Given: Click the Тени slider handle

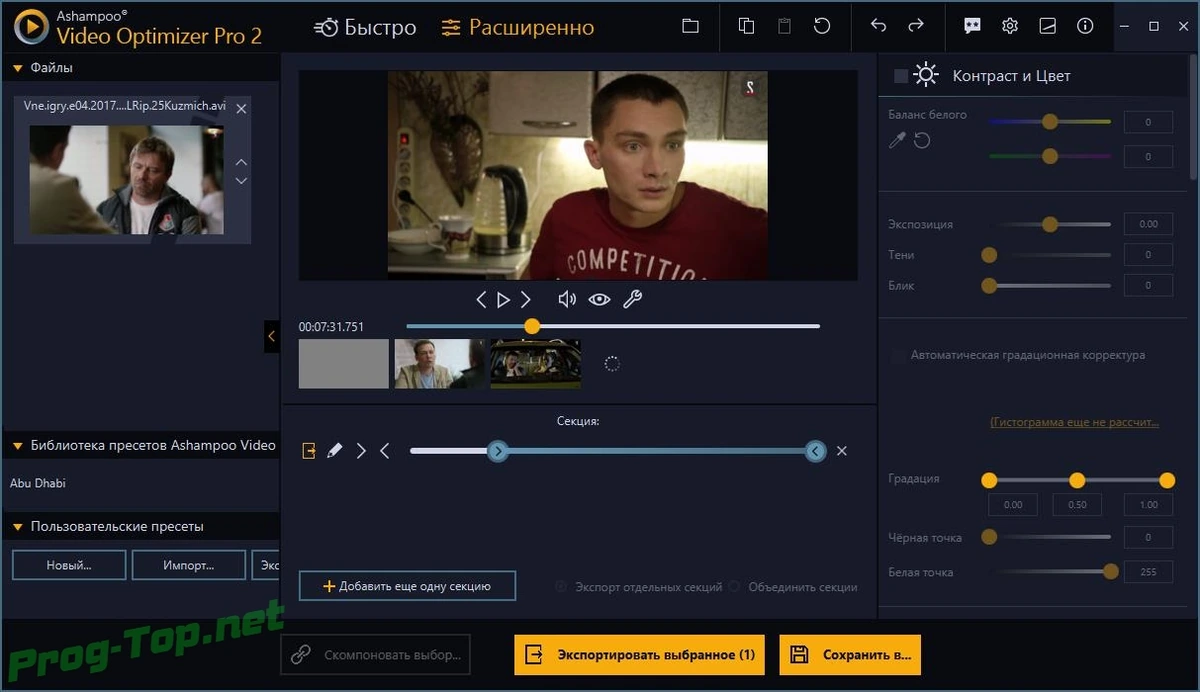Looking at the screenshot, I should coord(989,255).
